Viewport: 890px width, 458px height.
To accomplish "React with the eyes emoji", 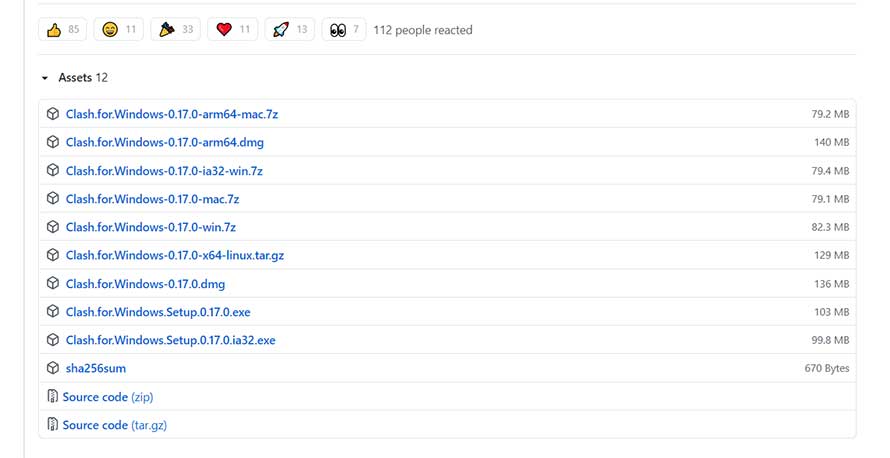I will (x=344, y=30).
